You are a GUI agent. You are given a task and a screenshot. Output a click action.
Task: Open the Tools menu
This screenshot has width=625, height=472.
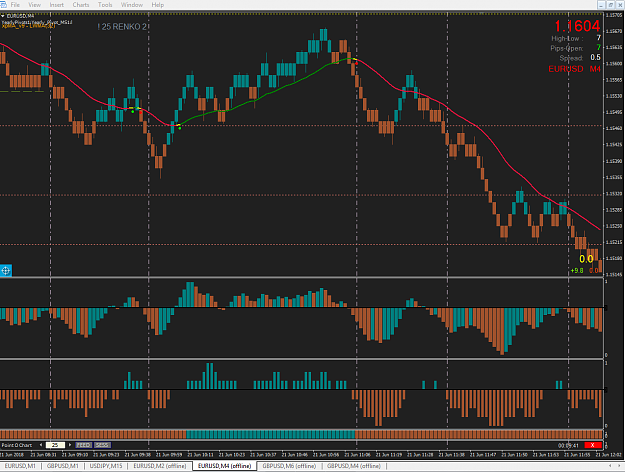[x=105, y=5]
